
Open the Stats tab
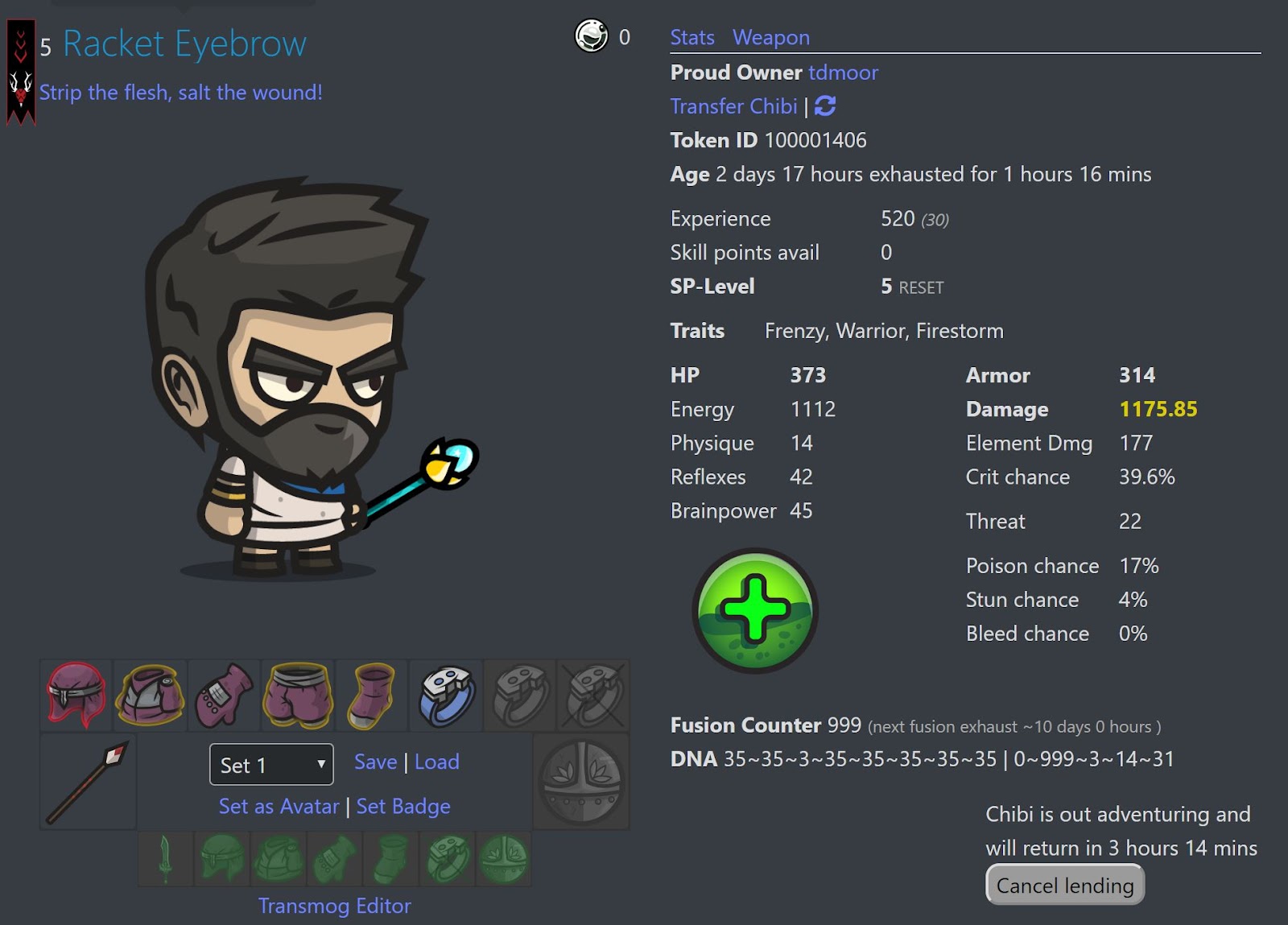click(692, 37)
